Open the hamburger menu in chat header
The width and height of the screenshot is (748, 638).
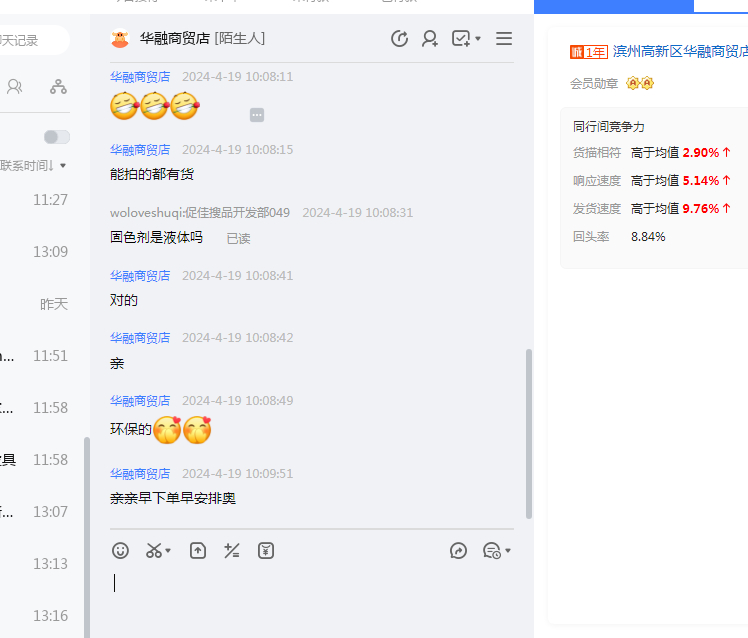(x=504, y=39)
